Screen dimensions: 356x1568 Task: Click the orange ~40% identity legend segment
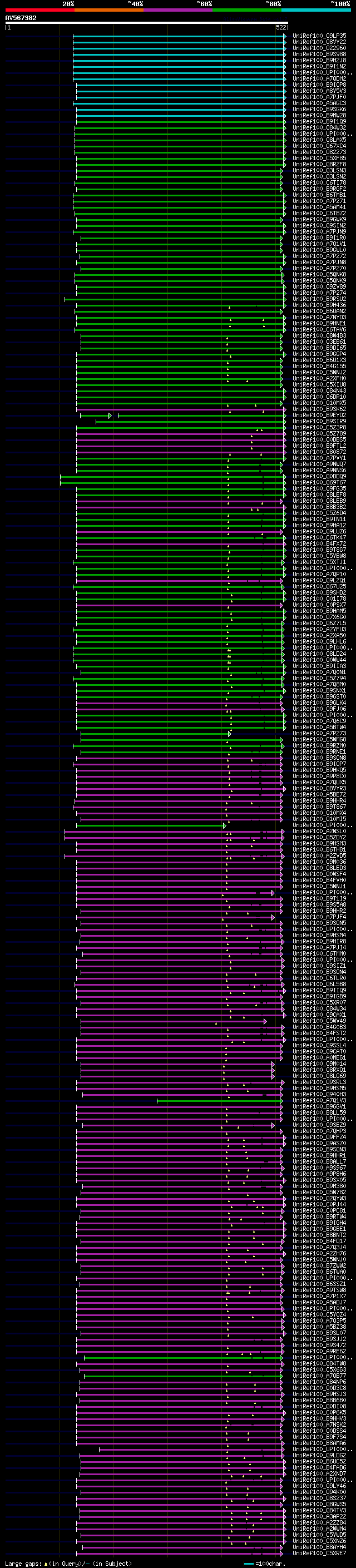pyautogui.click(x=109, y=11)
